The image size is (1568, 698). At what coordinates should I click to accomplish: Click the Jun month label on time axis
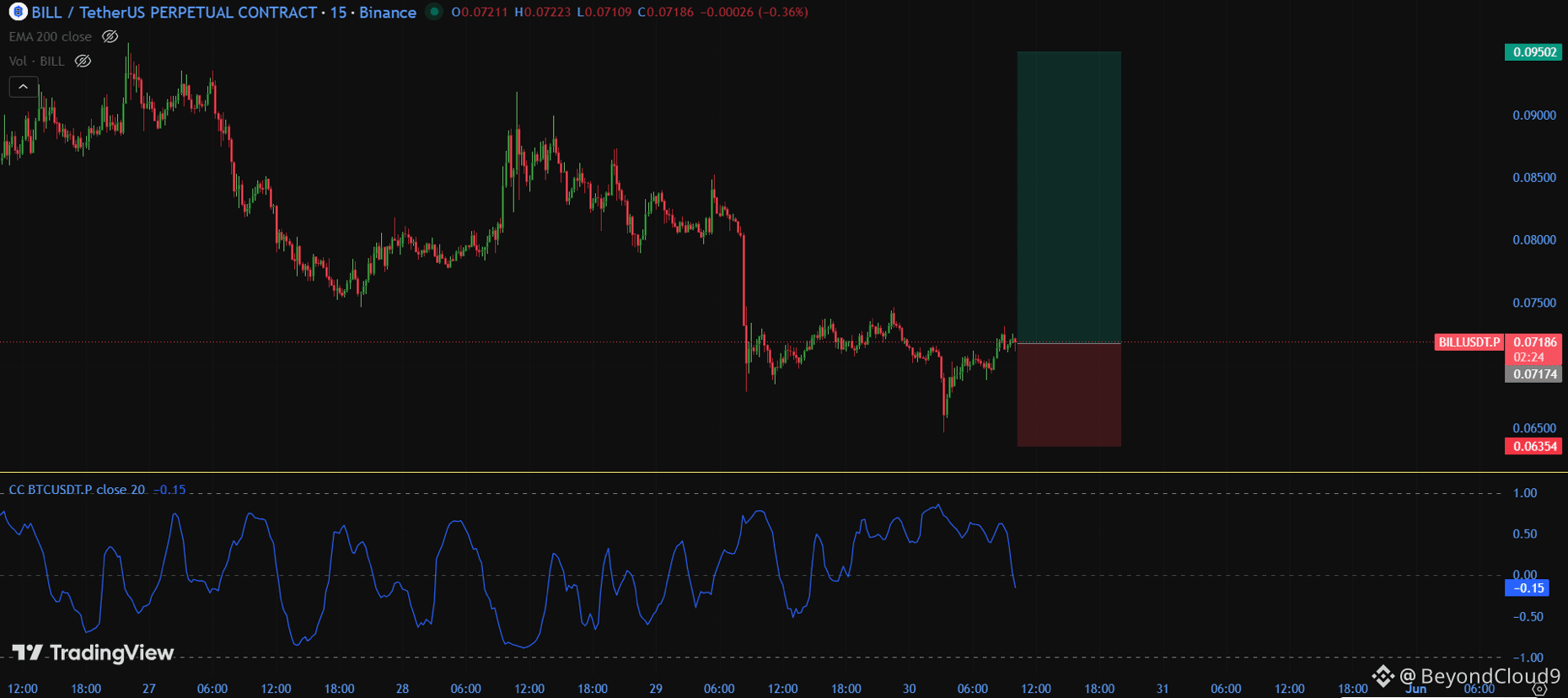click(x=1415, y=689)
